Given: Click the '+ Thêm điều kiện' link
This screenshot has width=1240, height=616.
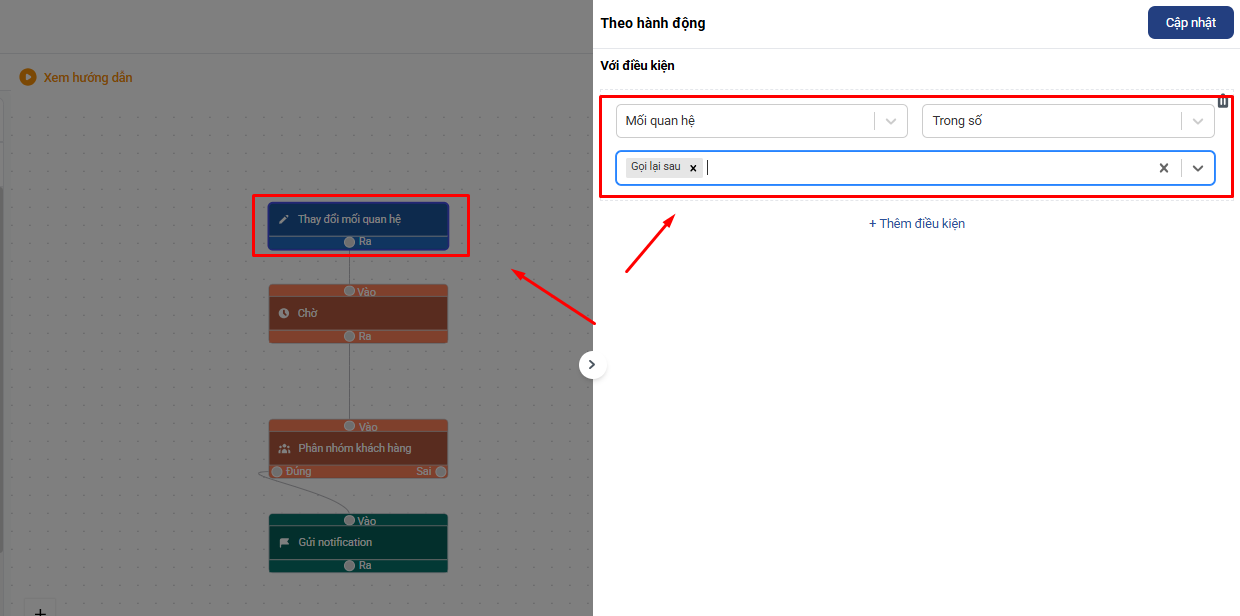Looking at the screenshot, I should tap(916, 224).
